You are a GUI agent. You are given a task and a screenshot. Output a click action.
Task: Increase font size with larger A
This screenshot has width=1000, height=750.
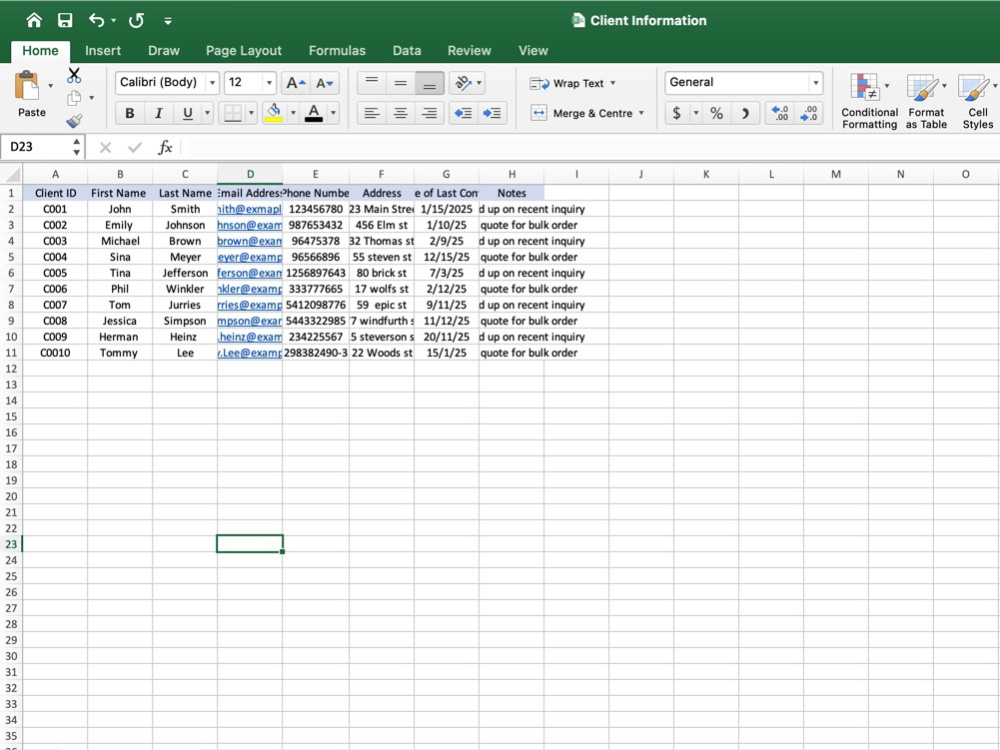click(x=295, y=83)
